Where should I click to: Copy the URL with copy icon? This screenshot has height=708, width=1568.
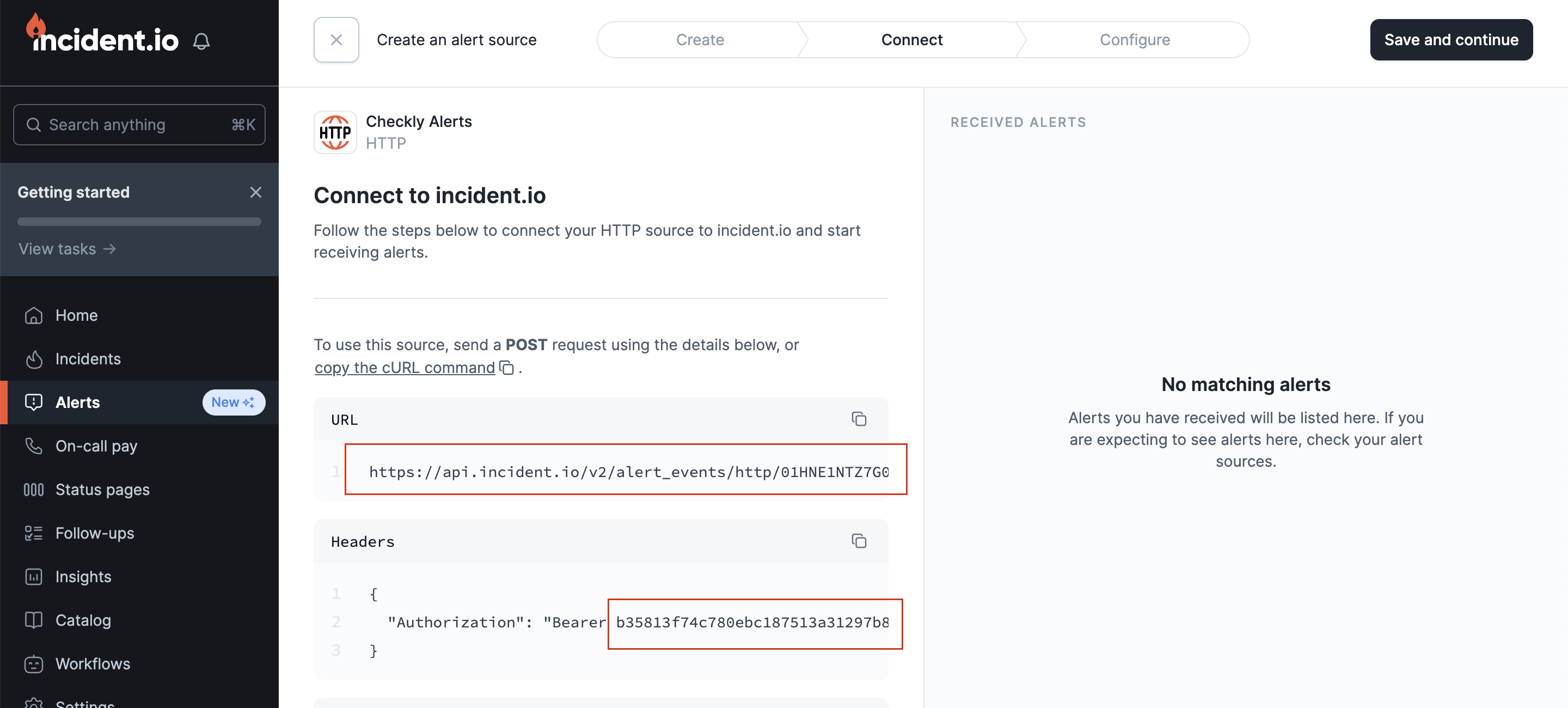point(859,419)
